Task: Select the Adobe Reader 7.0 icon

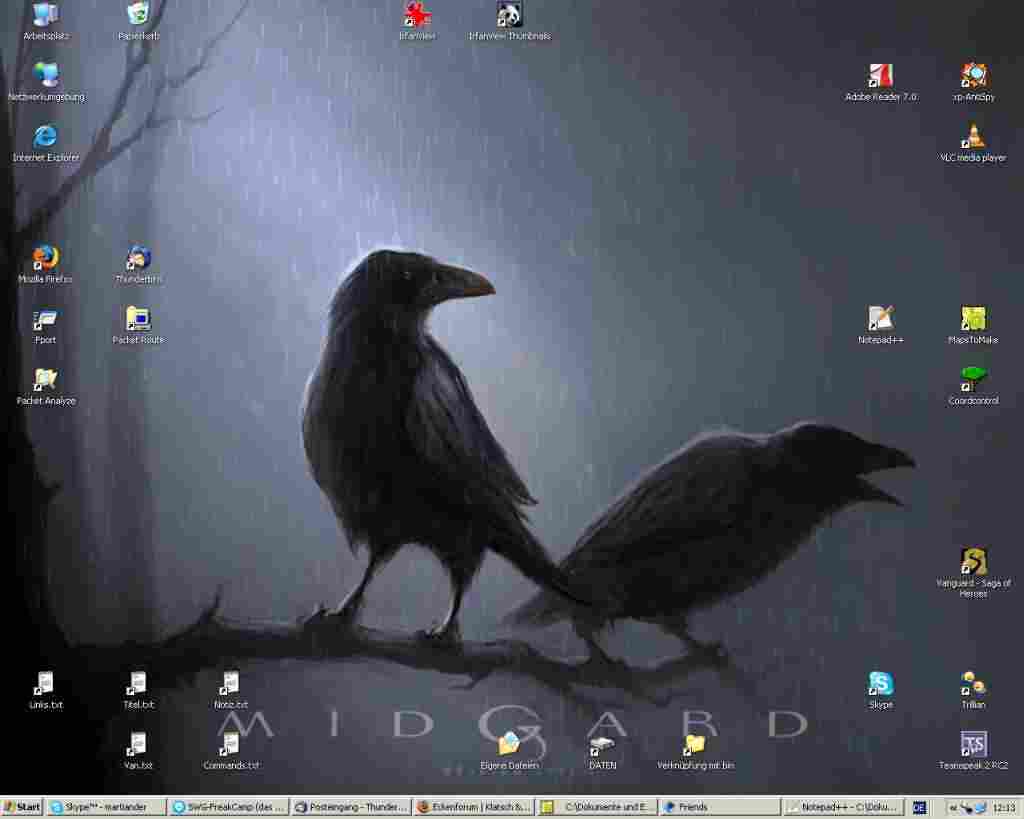Action: [x=880, y=76]
